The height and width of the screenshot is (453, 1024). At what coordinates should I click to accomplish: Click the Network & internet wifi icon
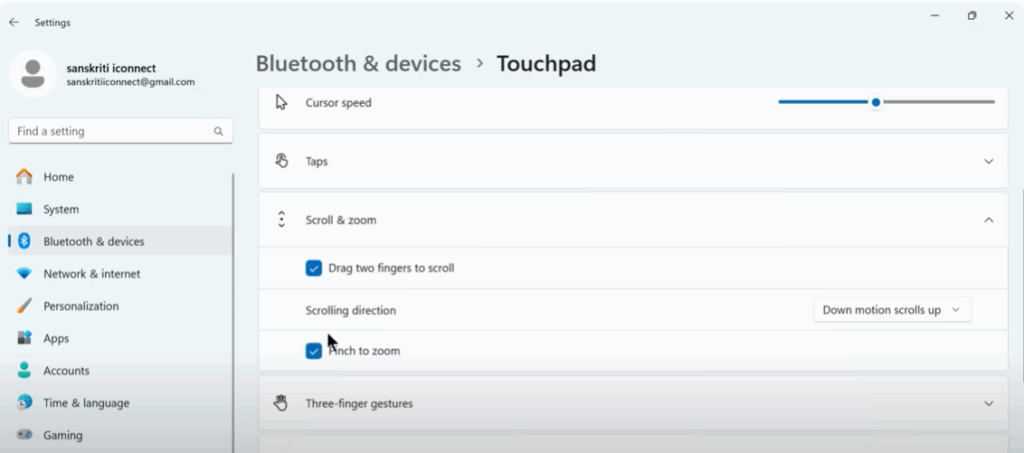[25, 274]
